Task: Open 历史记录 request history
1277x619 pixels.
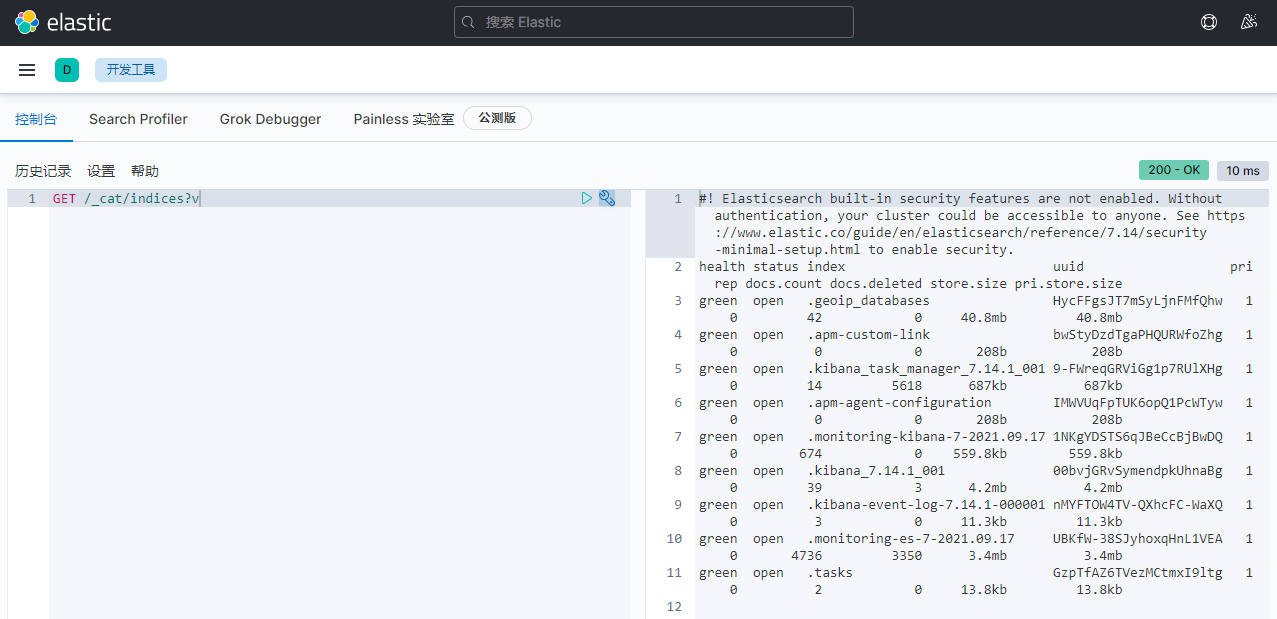Action: (x=43, y=171)
